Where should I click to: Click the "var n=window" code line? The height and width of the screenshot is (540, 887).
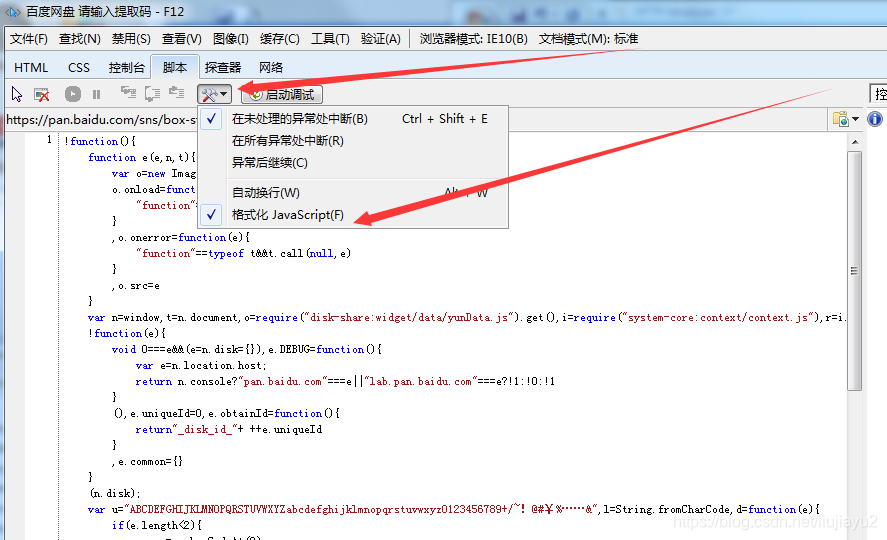point(467,317)
